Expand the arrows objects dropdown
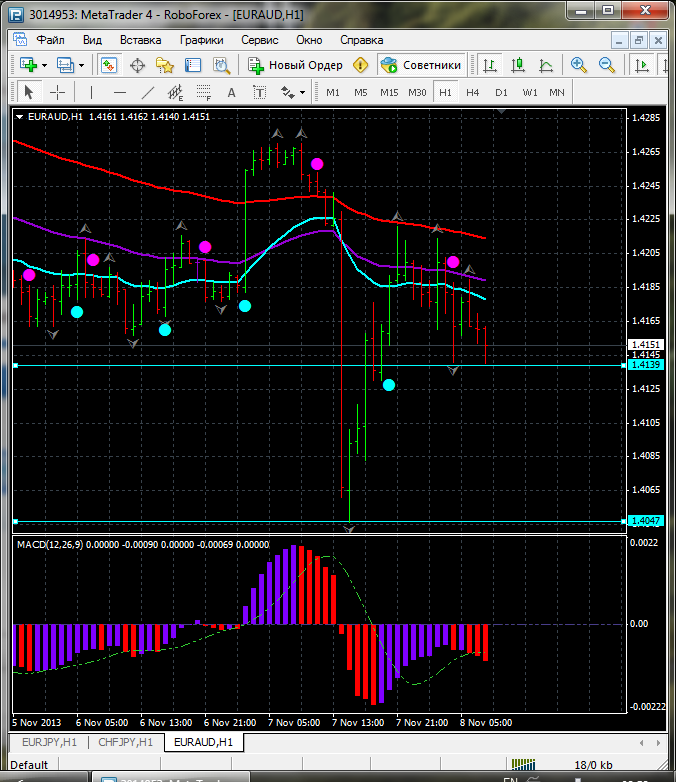The width and height of the screenshot is (676, 782). pos(302,92)
